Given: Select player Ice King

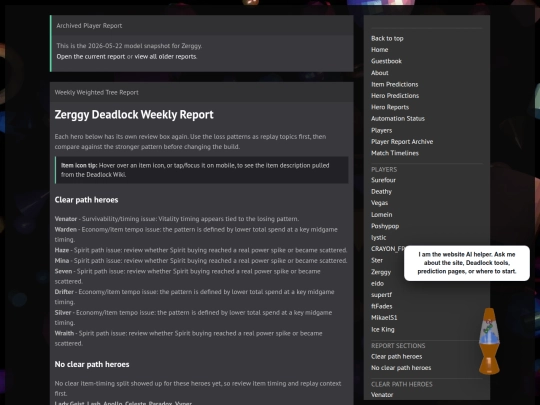Looking at the screenshot, I should click(383, 329).
